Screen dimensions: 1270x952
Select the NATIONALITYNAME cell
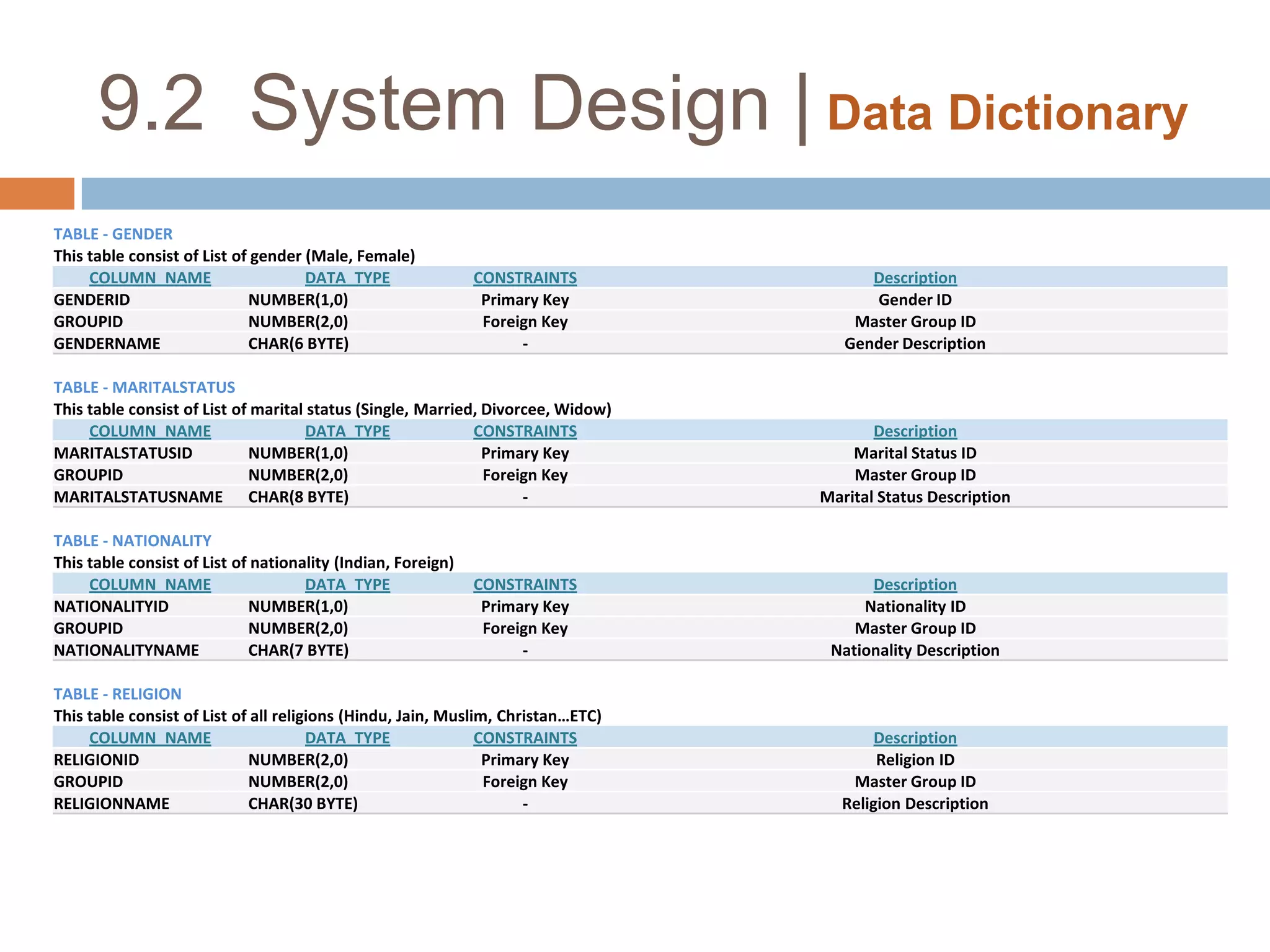coord(127,650)
